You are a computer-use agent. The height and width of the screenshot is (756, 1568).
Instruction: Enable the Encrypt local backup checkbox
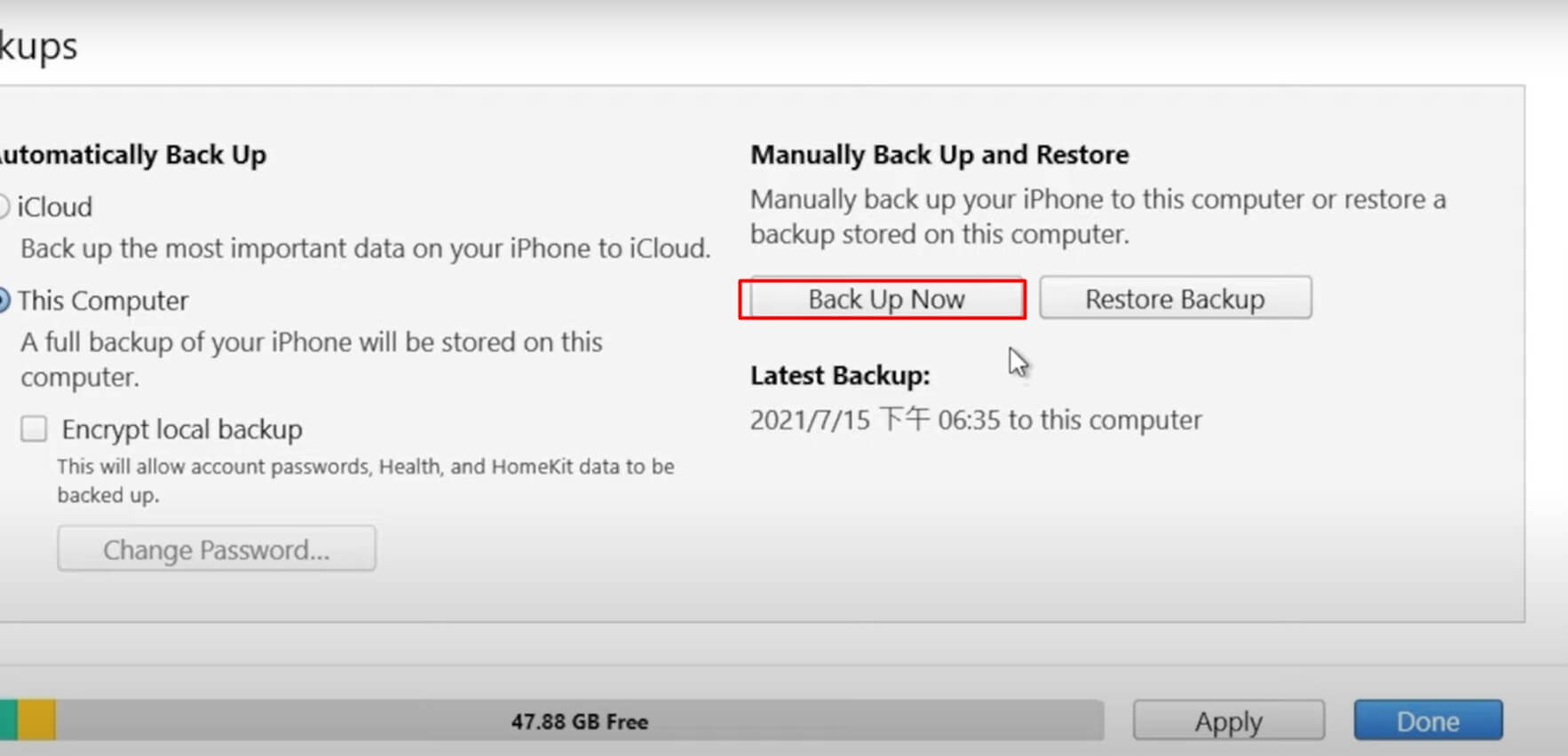pyautogui.click(x=34, y=429)
